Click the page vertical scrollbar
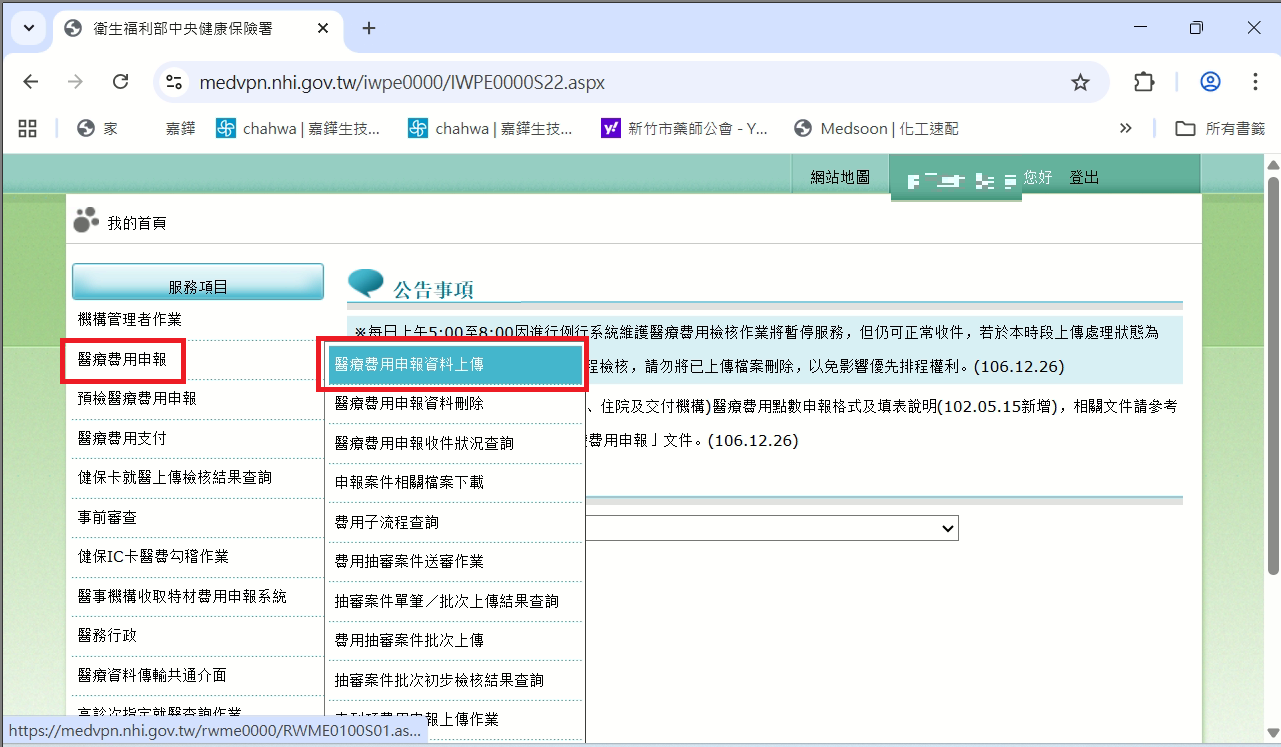Viewport: 1281px width, 747px height. [x=1273, y=400]
